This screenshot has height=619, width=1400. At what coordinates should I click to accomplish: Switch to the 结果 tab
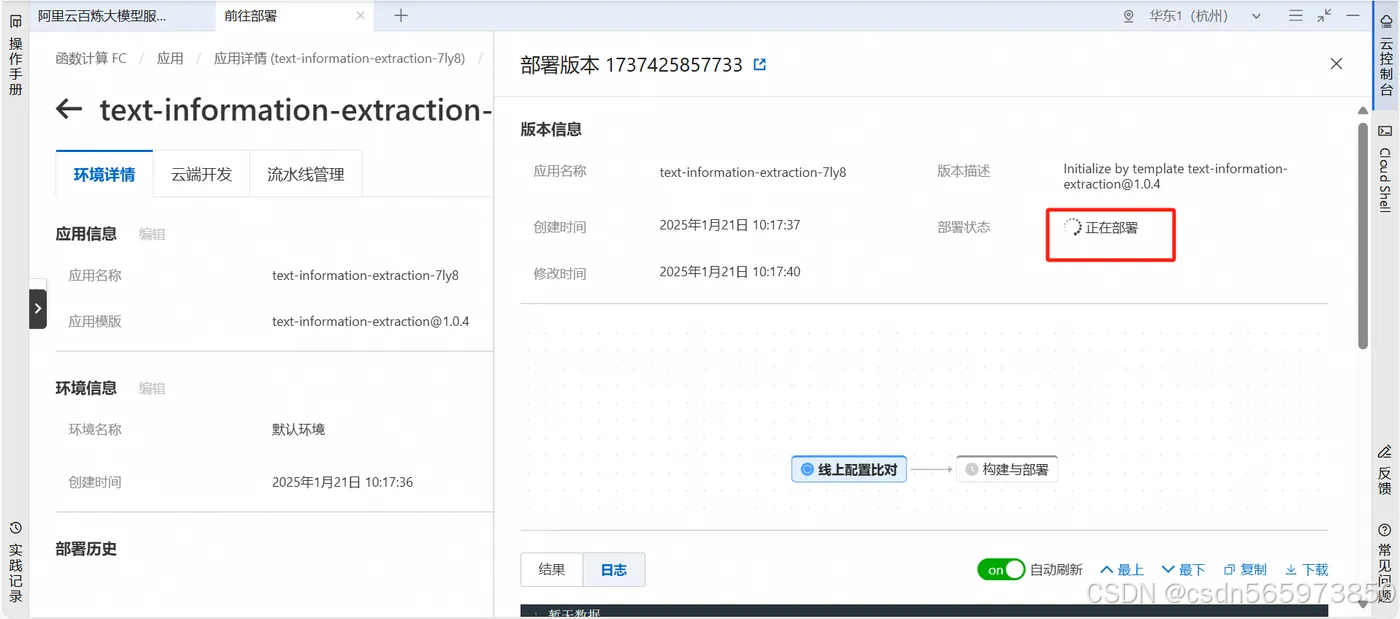pos(552,570)
